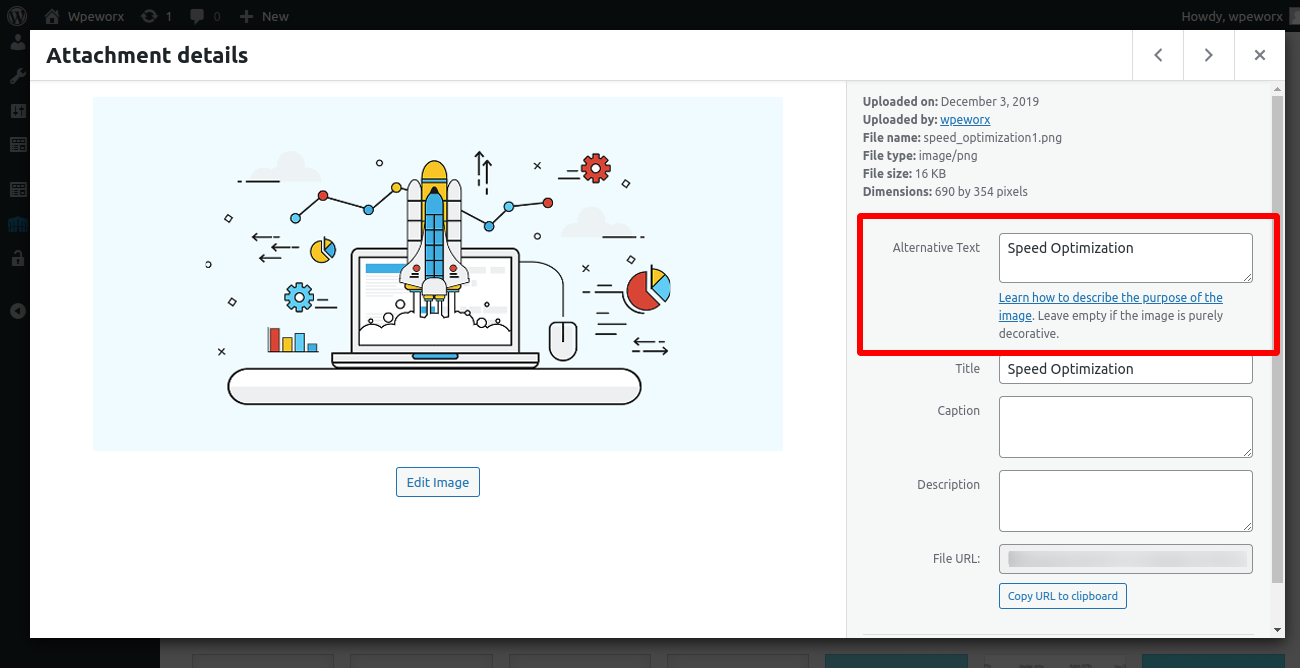Open the updates icon in admin bar
Image resolution: width=1300 pixels, height=668 pixels.
click(157, 16)
